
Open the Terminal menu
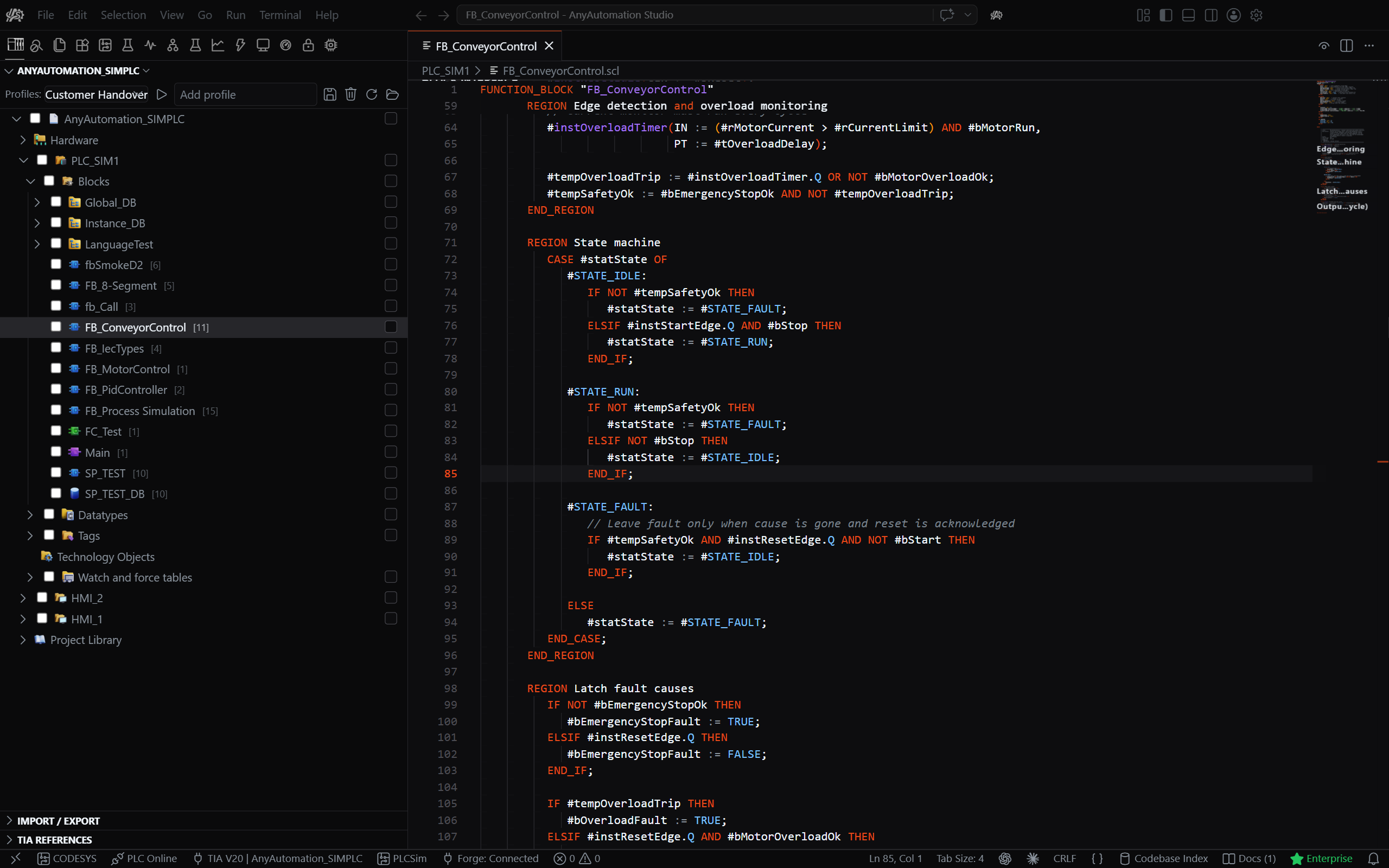coord(280,15)
